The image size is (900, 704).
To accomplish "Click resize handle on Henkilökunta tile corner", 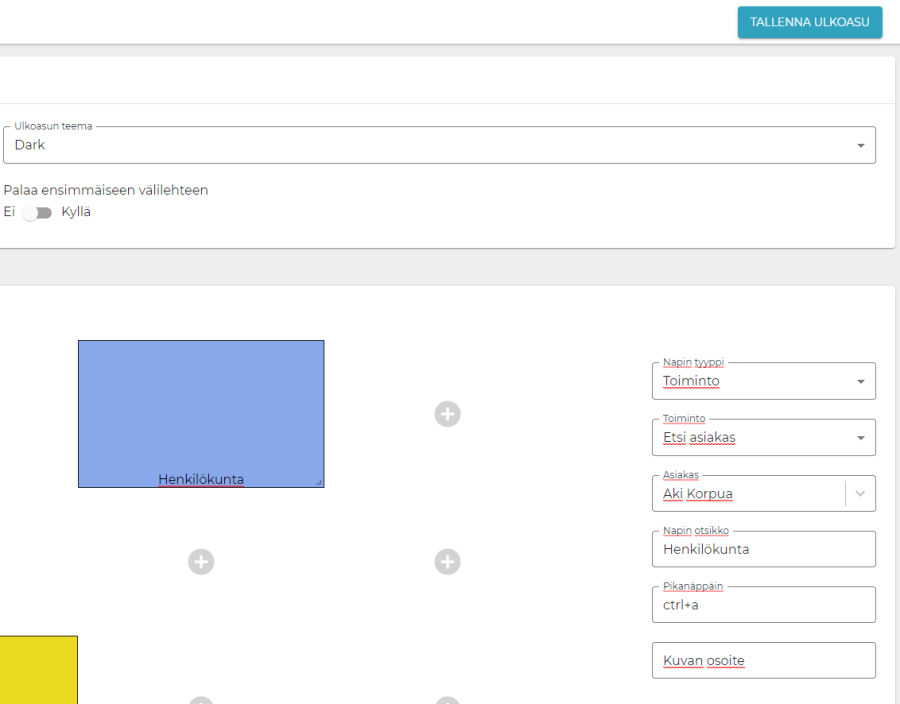I will pyautogui.click(x=319, y=483).
